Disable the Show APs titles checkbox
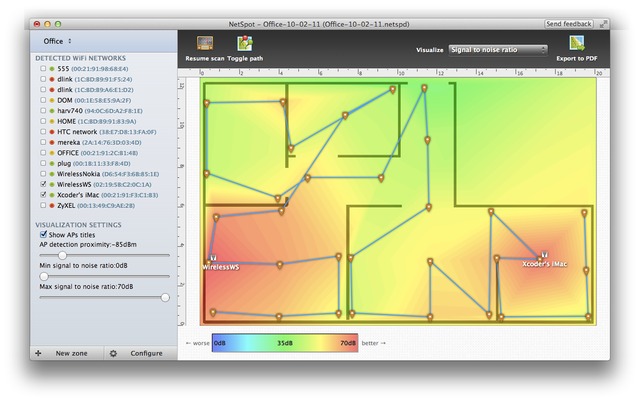Screen dimensions: 640x402 coord(42,235)
